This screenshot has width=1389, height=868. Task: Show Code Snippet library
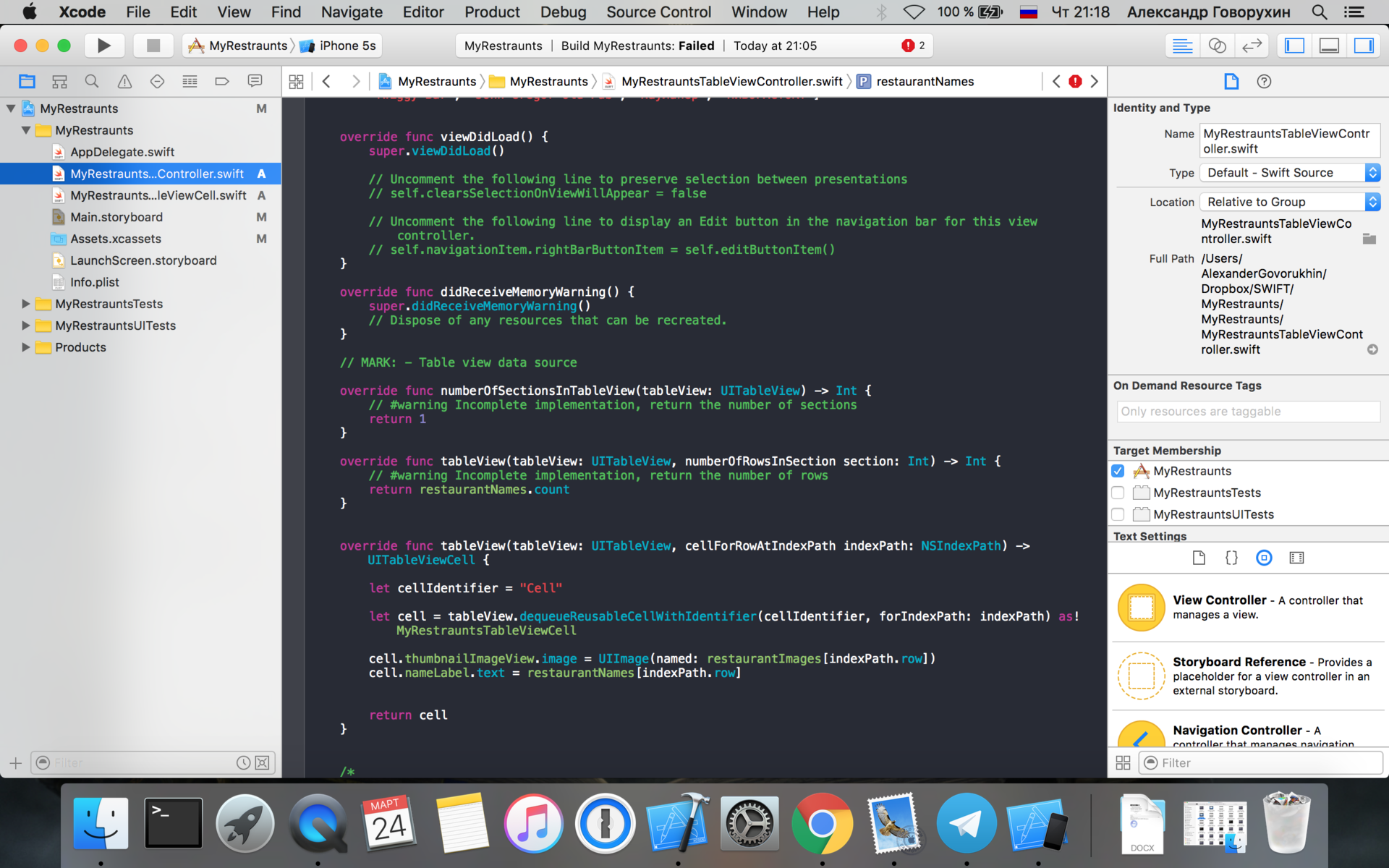pyautogui.click(x=1231, y=558)
